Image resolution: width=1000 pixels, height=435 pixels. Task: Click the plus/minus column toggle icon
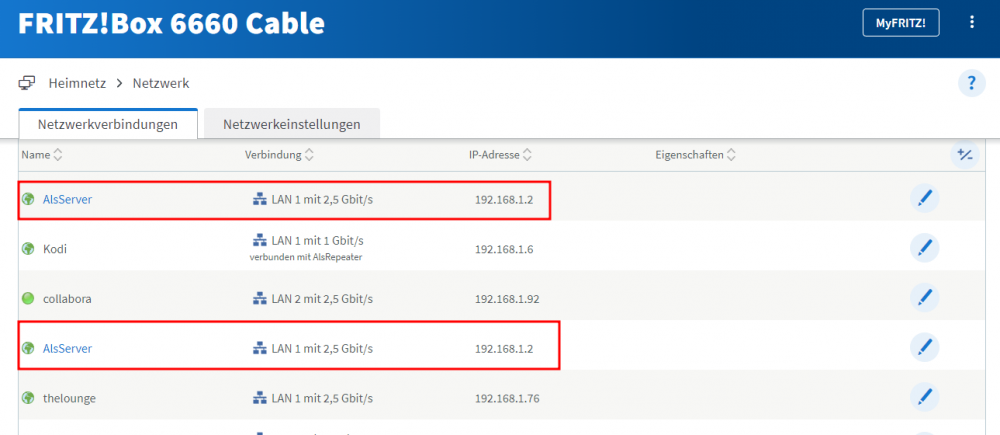pyautogui.click(x=965, y=154)
